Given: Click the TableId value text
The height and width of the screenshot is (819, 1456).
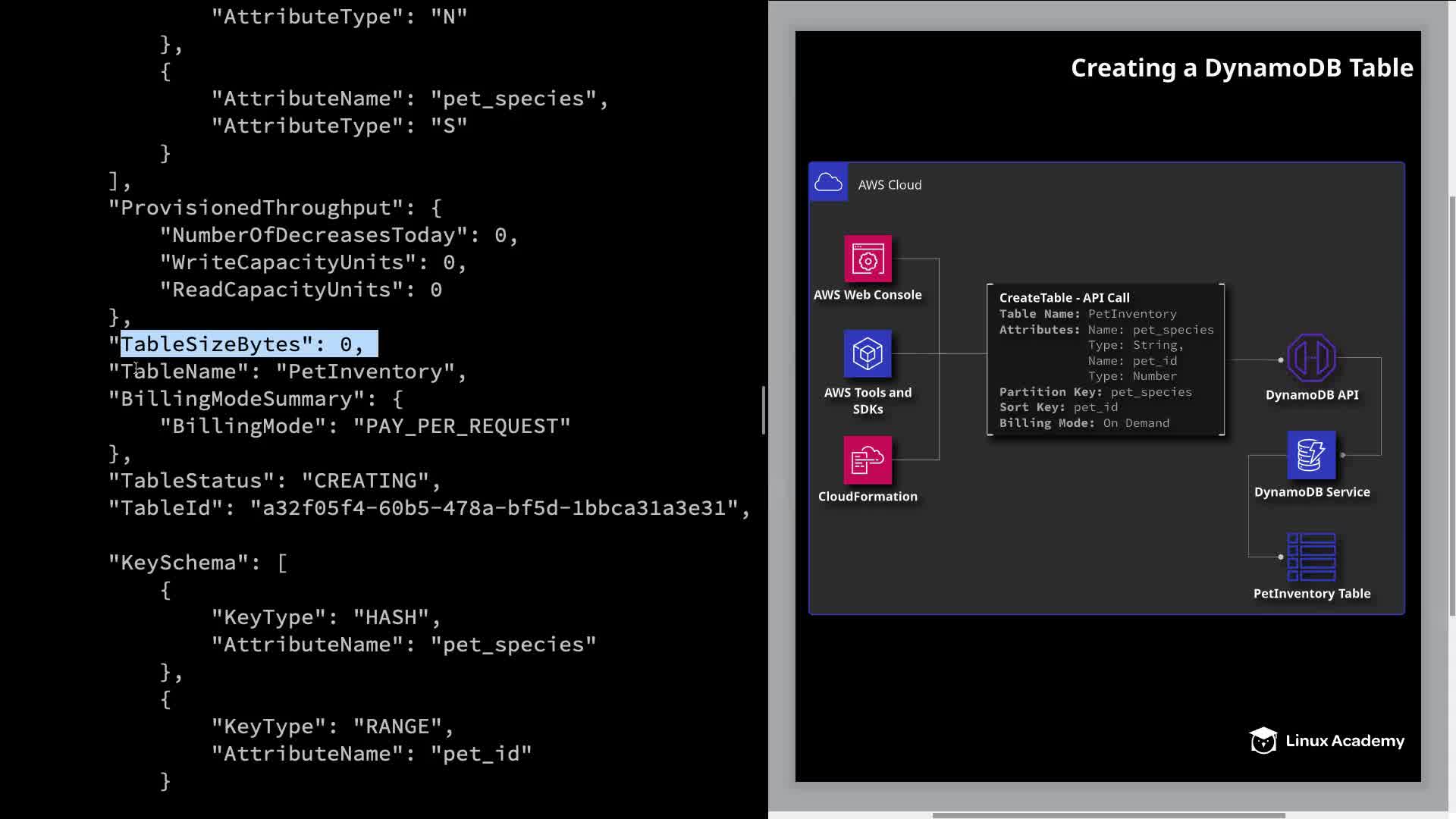Looking at the screenshot, I should coord(494,508).
